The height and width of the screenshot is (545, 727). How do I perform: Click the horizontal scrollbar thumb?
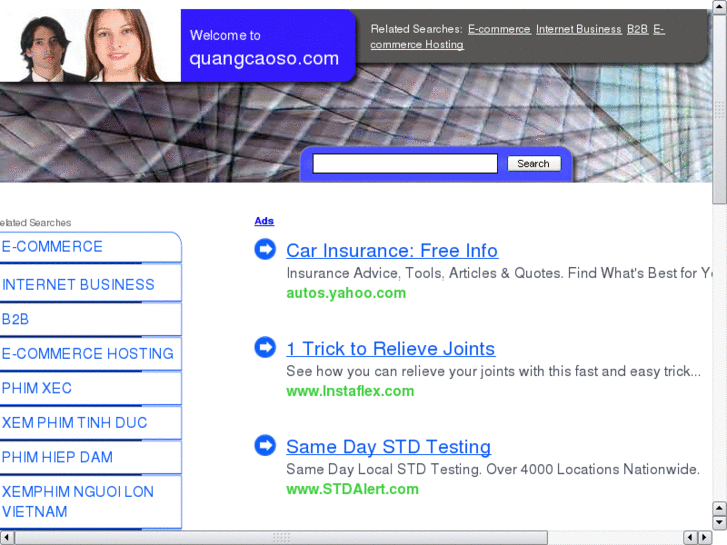[281, 538]
